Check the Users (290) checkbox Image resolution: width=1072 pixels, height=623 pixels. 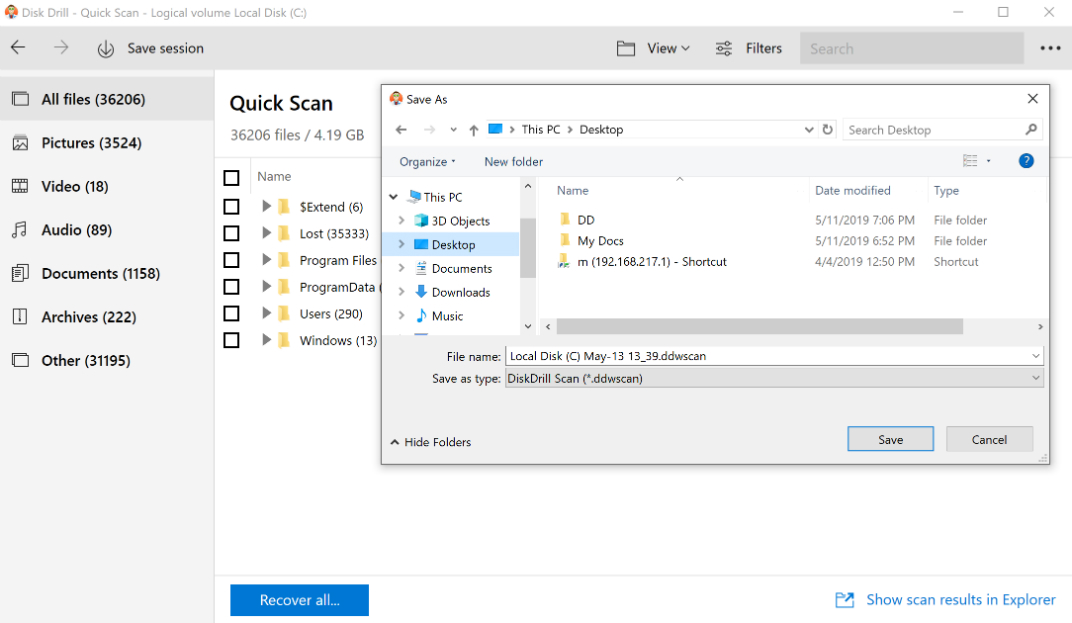tap(232, 313)
